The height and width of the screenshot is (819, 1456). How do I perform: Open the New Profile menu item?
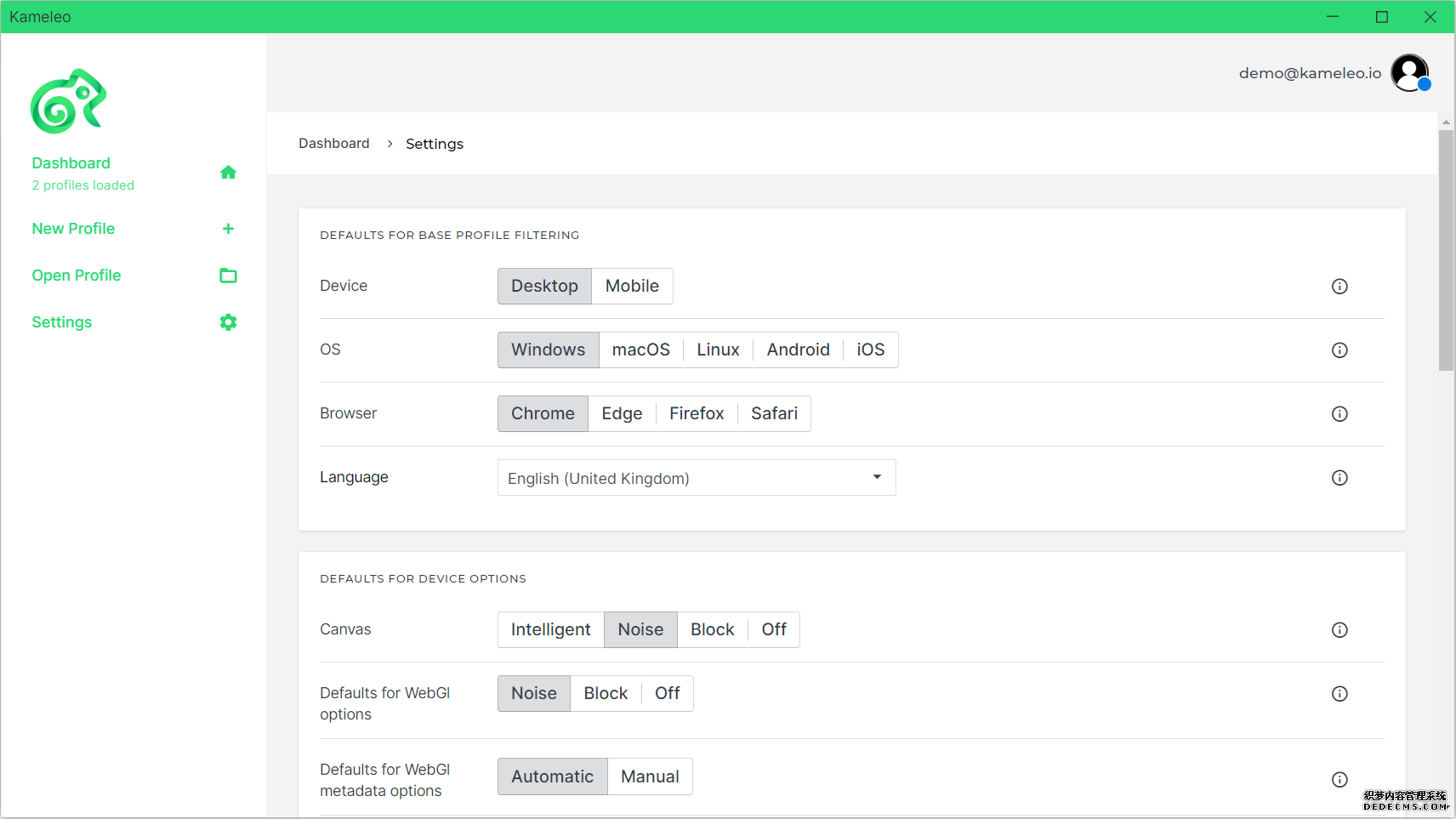[73, 229]
